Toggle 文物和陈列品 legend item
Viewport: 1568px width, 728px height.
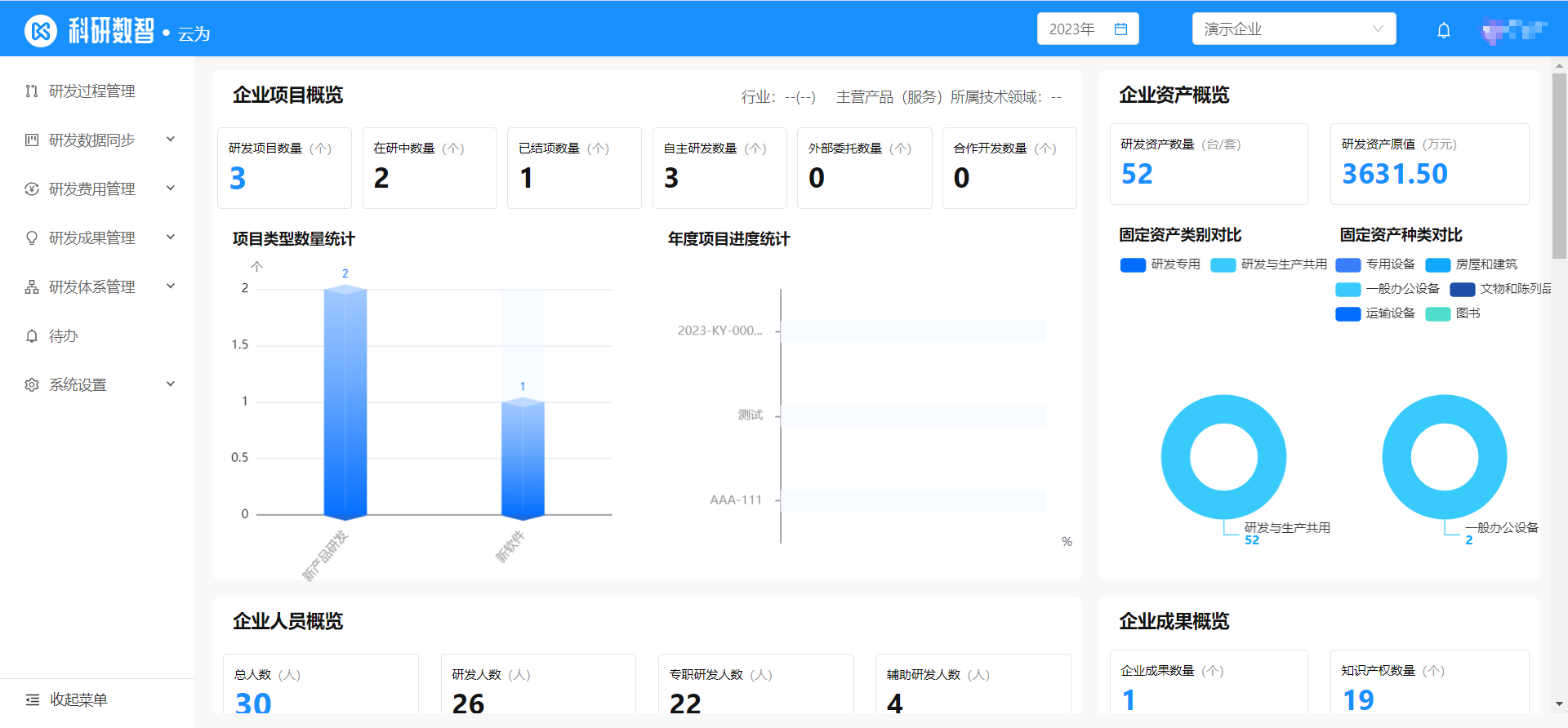pyautogui.click(x=1501, y=289)
